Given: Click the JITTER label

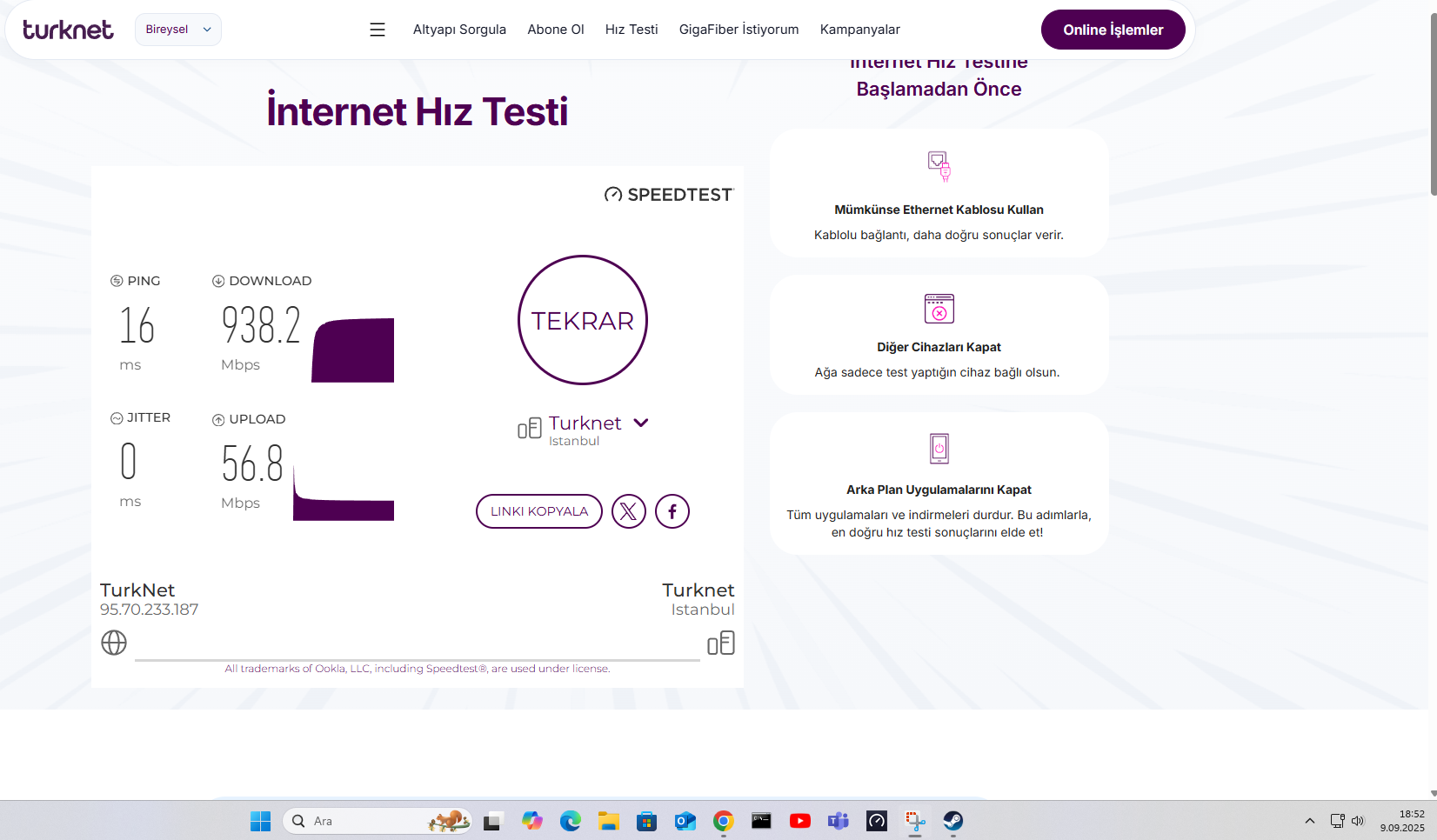Looking at the screenshot, I should pos(149,417).
